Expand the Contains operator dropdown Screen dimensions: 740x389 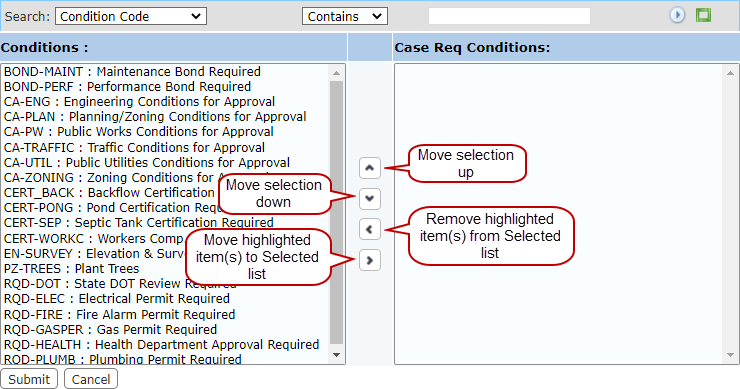point(345,16)
